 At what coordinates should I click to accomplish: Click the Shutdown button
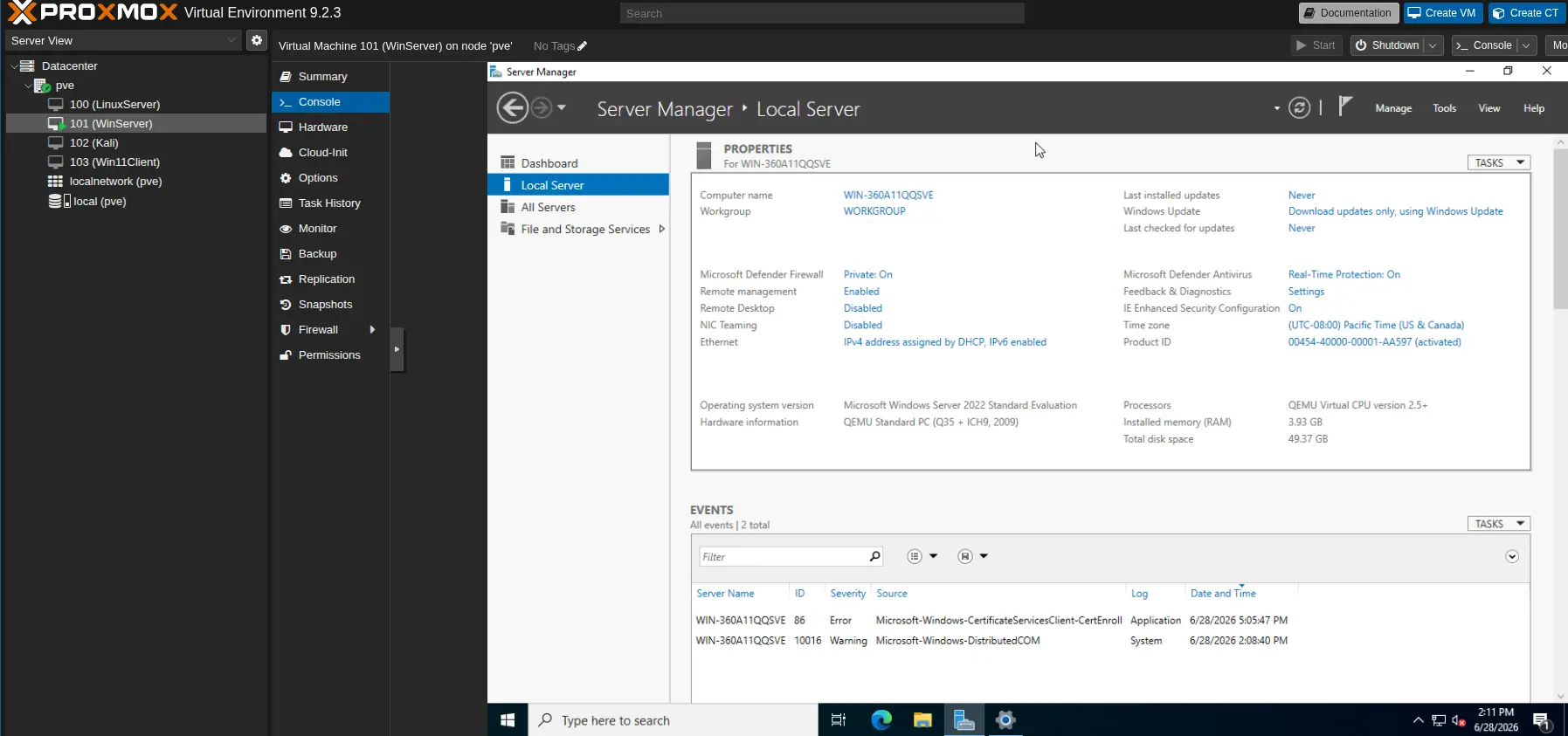[1387, 45]
